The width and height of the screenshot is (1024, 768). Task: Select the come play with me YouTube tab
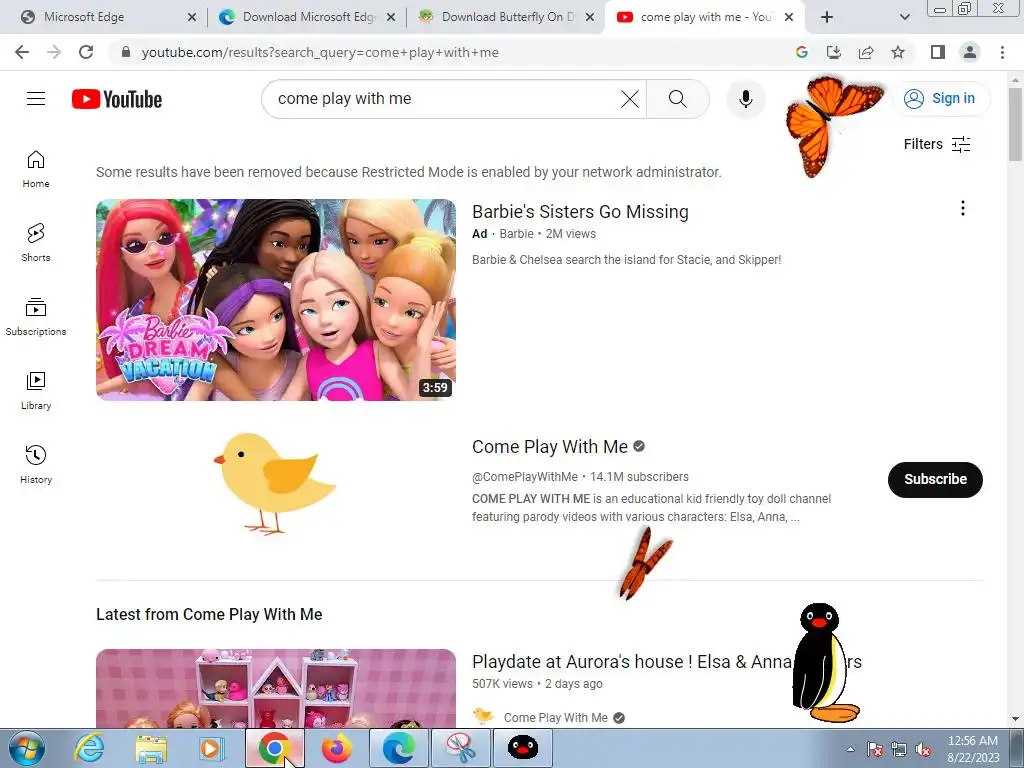point(705,17)
